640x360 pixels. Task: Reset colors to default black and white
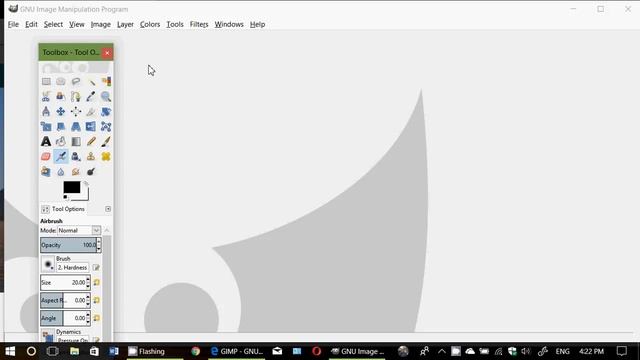[x=65, y=198]
